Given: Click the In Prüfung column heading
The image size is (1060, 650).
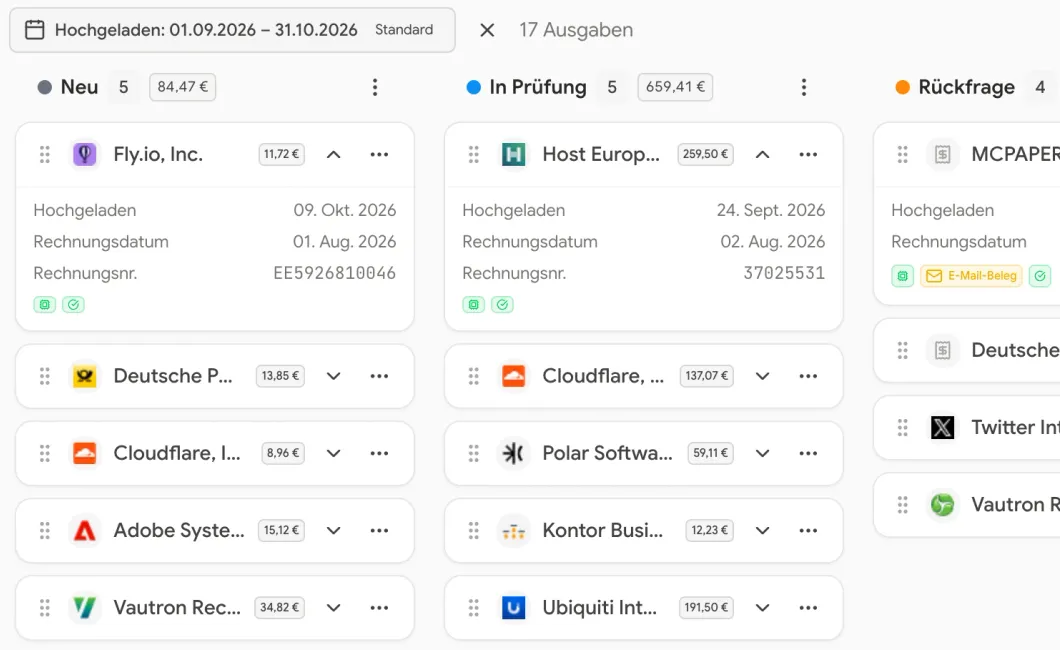Looking at the screenshot, I should pos(538,87).
